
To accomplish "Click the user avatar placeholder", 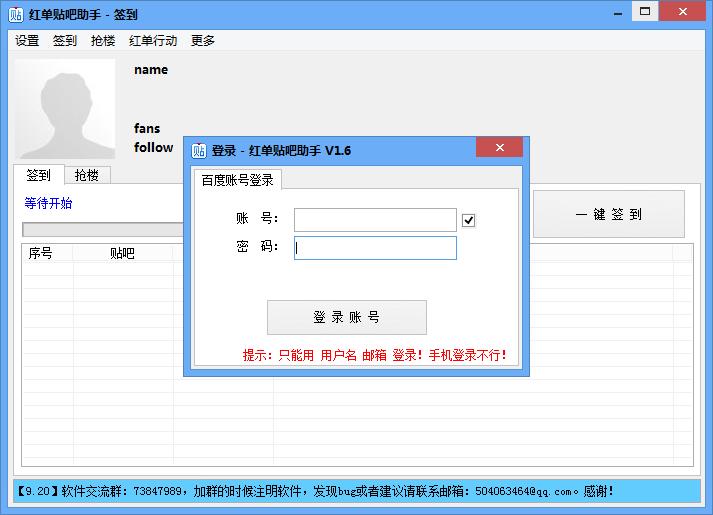I will 65,109.
